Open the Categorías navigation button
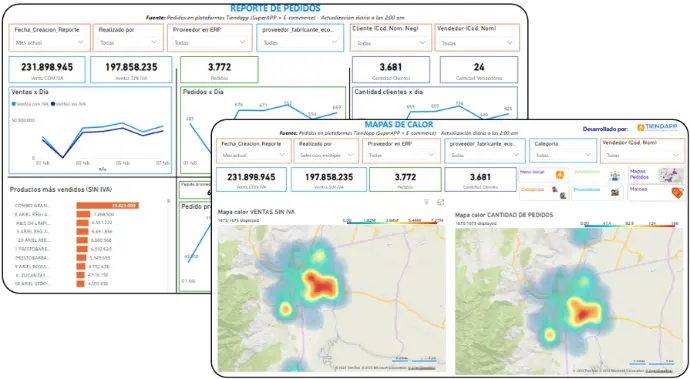This screenshot has width=690, height=379. [544, 193]
